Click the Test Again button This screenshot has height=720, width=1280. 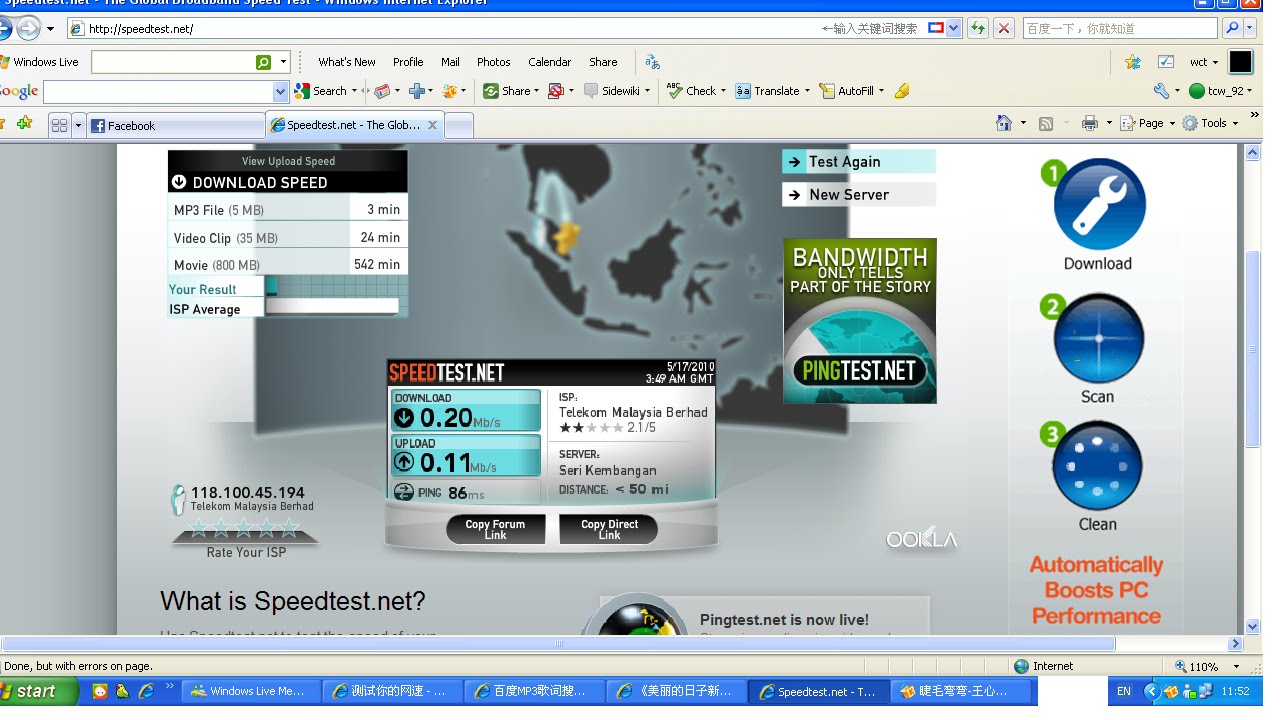pos(859,162)
